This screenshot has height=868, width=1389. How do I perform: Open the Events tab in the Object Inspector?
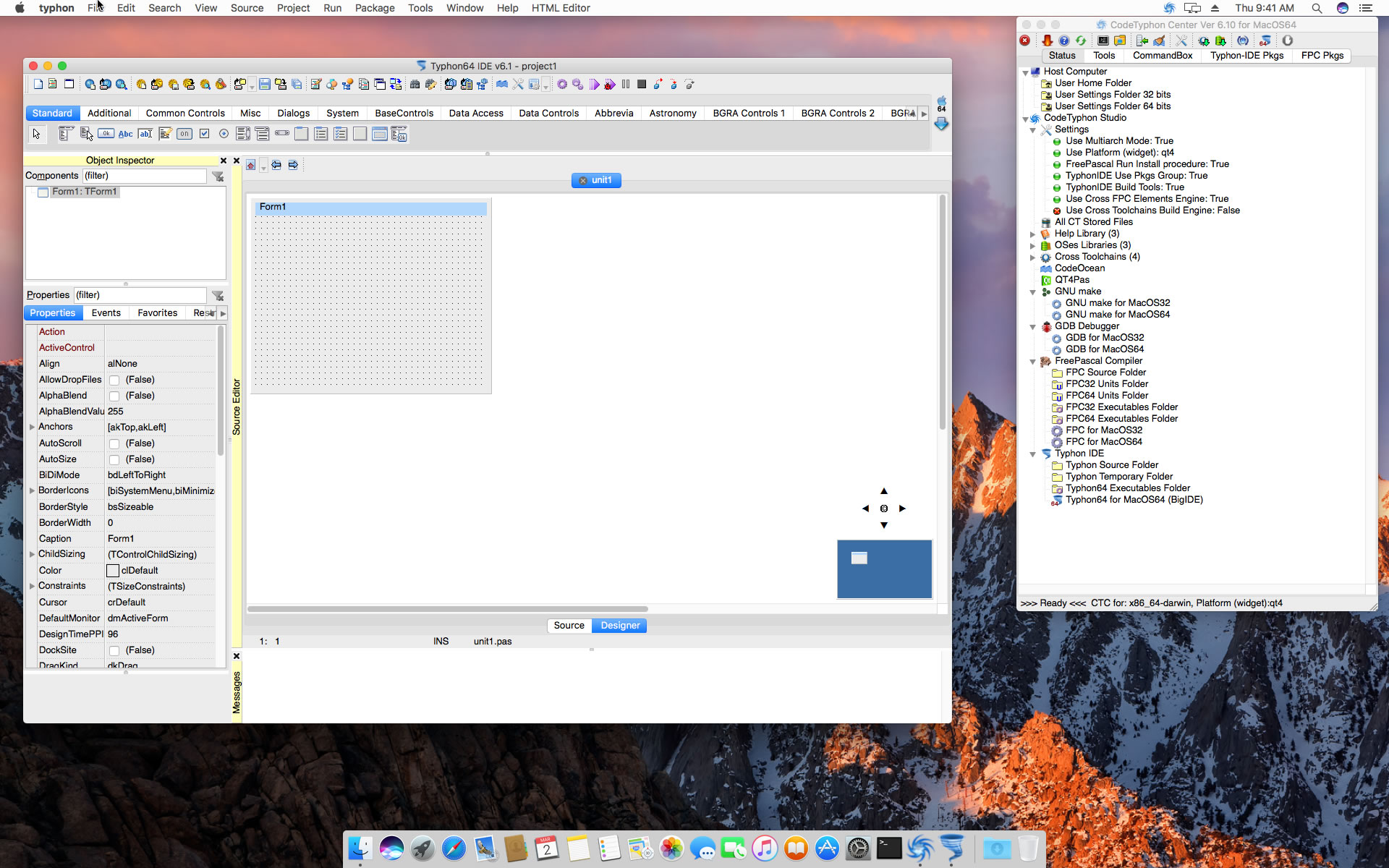pyautogui.click(x=106, y=312)
